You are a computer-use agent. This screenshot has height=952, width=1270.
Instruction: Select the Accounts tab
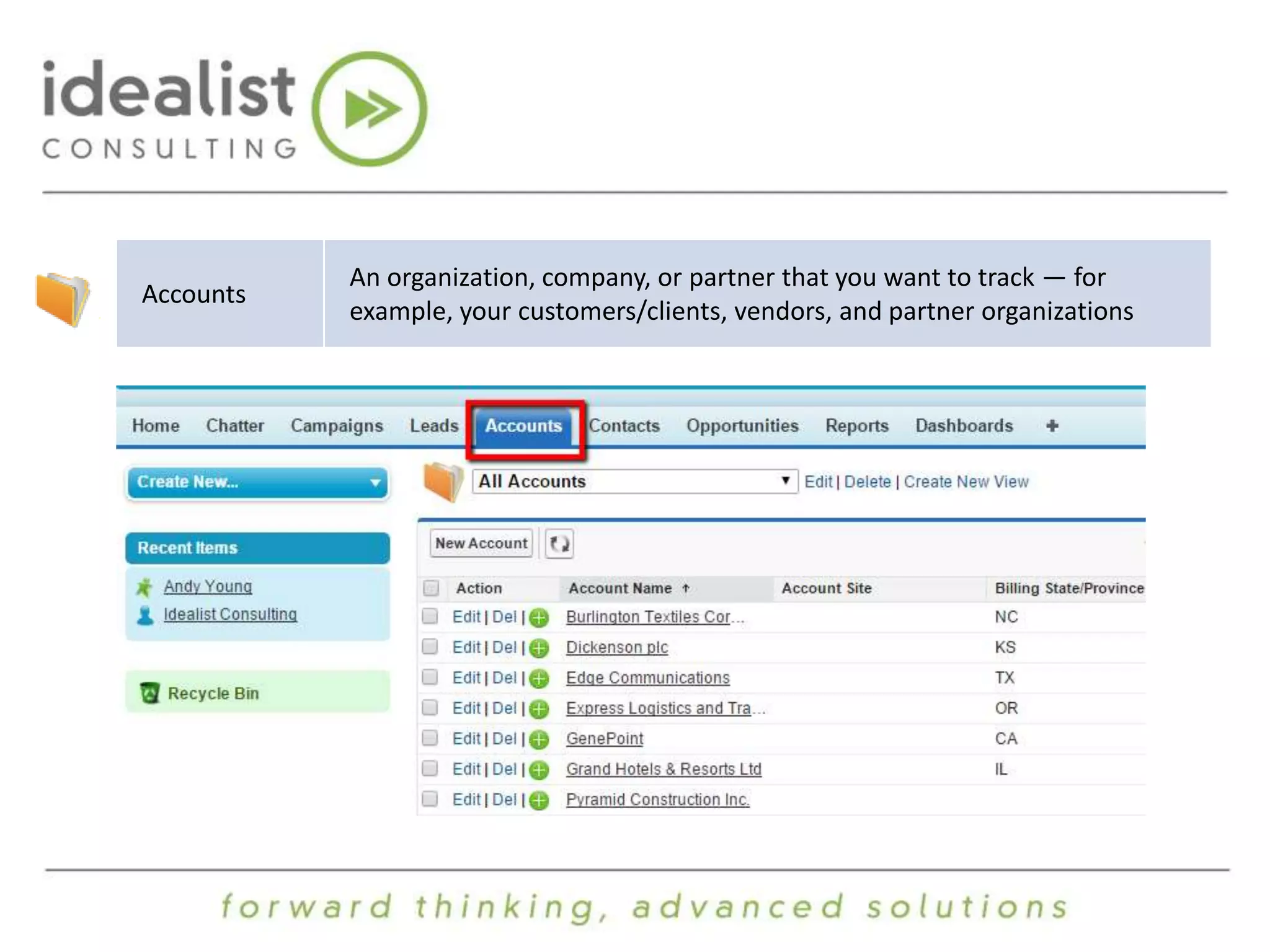tap(523, 426)
